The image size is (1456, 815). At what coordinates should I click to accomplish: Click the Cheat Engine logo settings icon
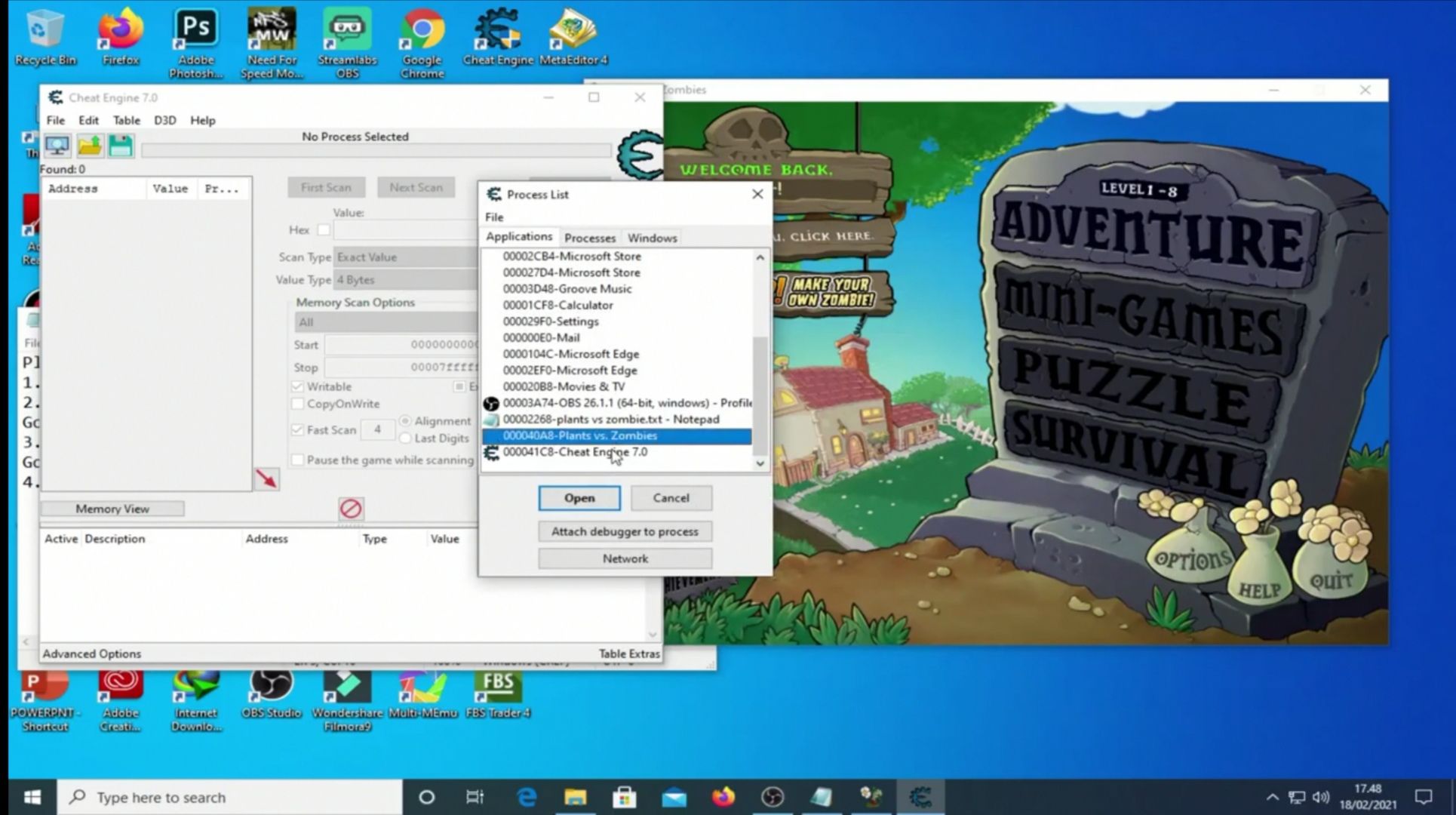coord(640,155)
